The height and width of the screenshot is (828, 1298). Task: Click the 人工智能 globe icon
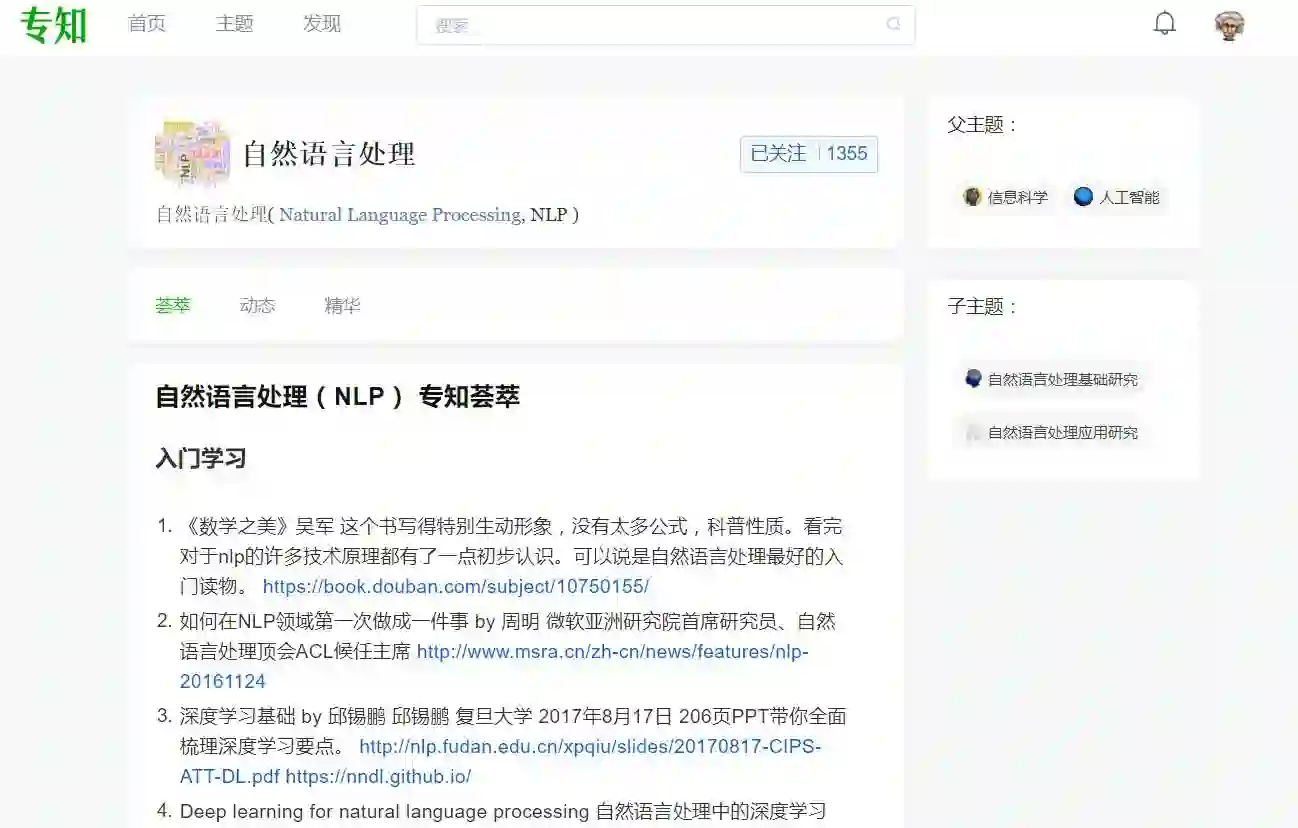(1083, 196)
